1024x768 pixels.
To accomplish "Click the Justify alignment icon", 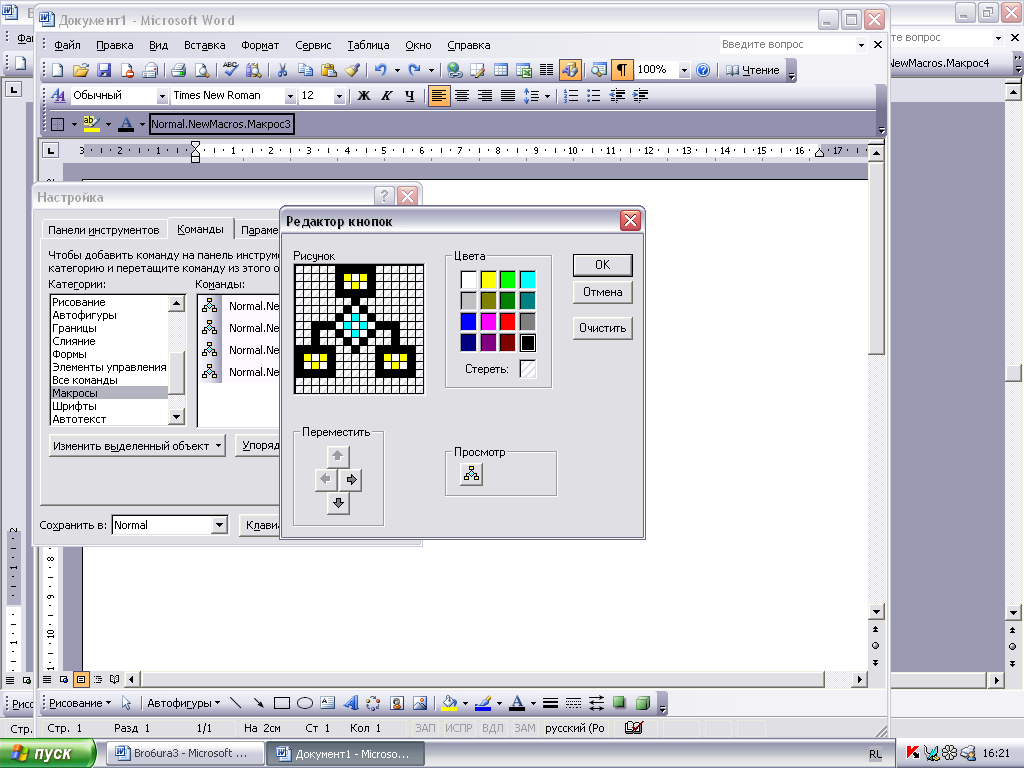I will pos(507,96).
